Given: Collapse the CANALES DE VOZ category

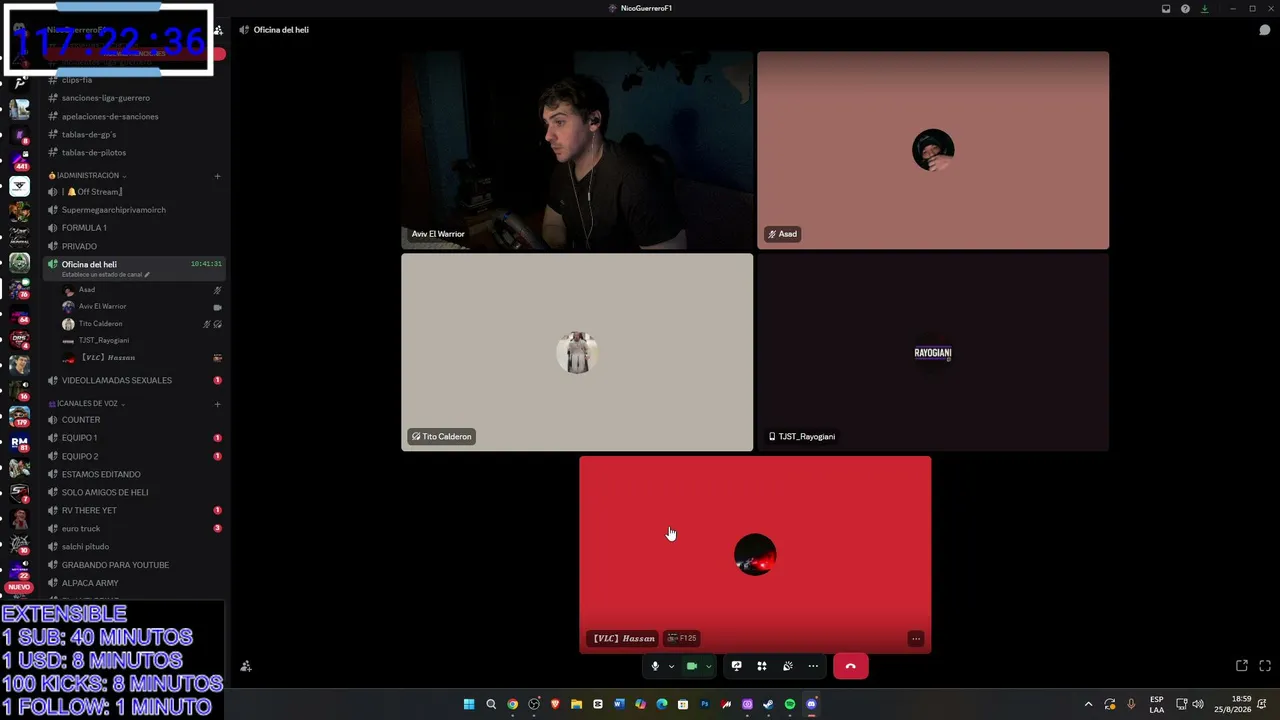Looking at the screenshot, I should (x=87, y=404).
